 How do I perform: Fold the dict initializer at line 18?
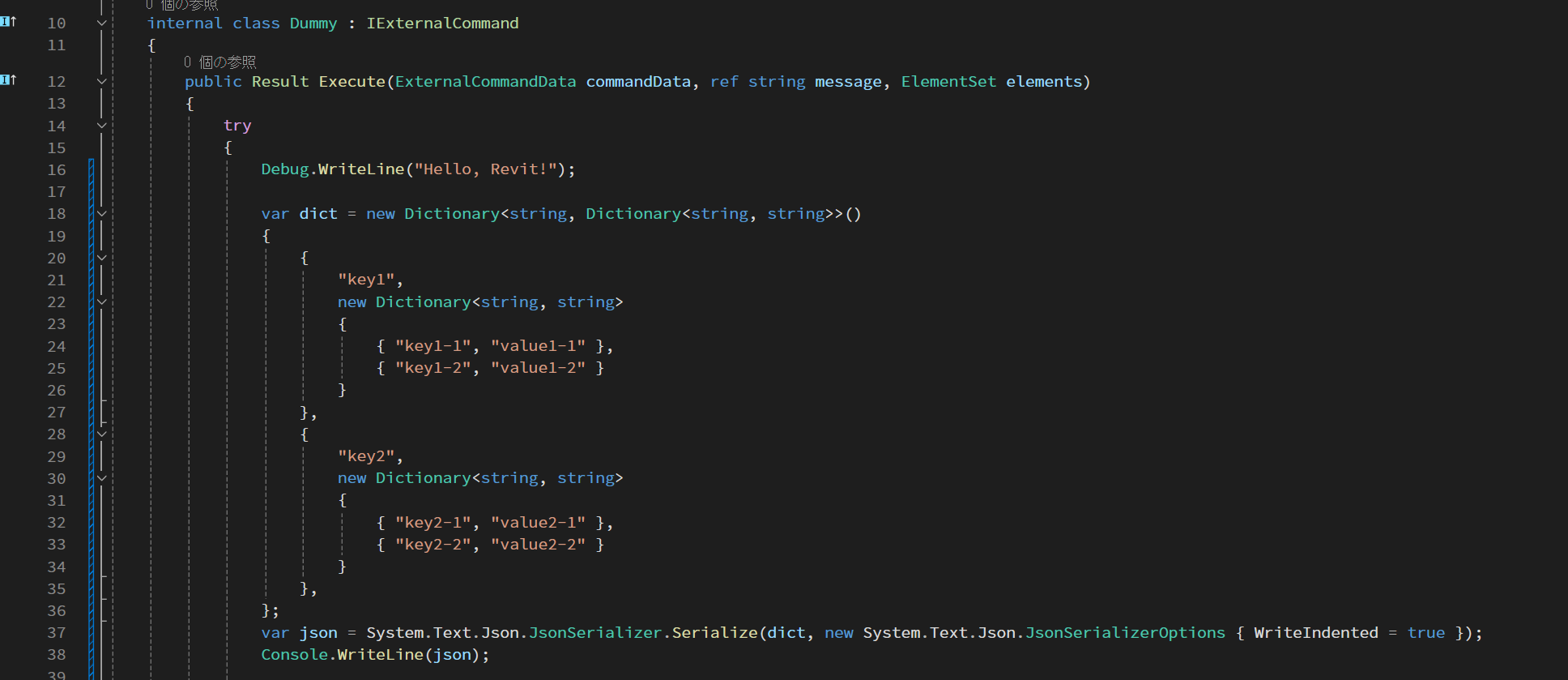tap(102, 214)
